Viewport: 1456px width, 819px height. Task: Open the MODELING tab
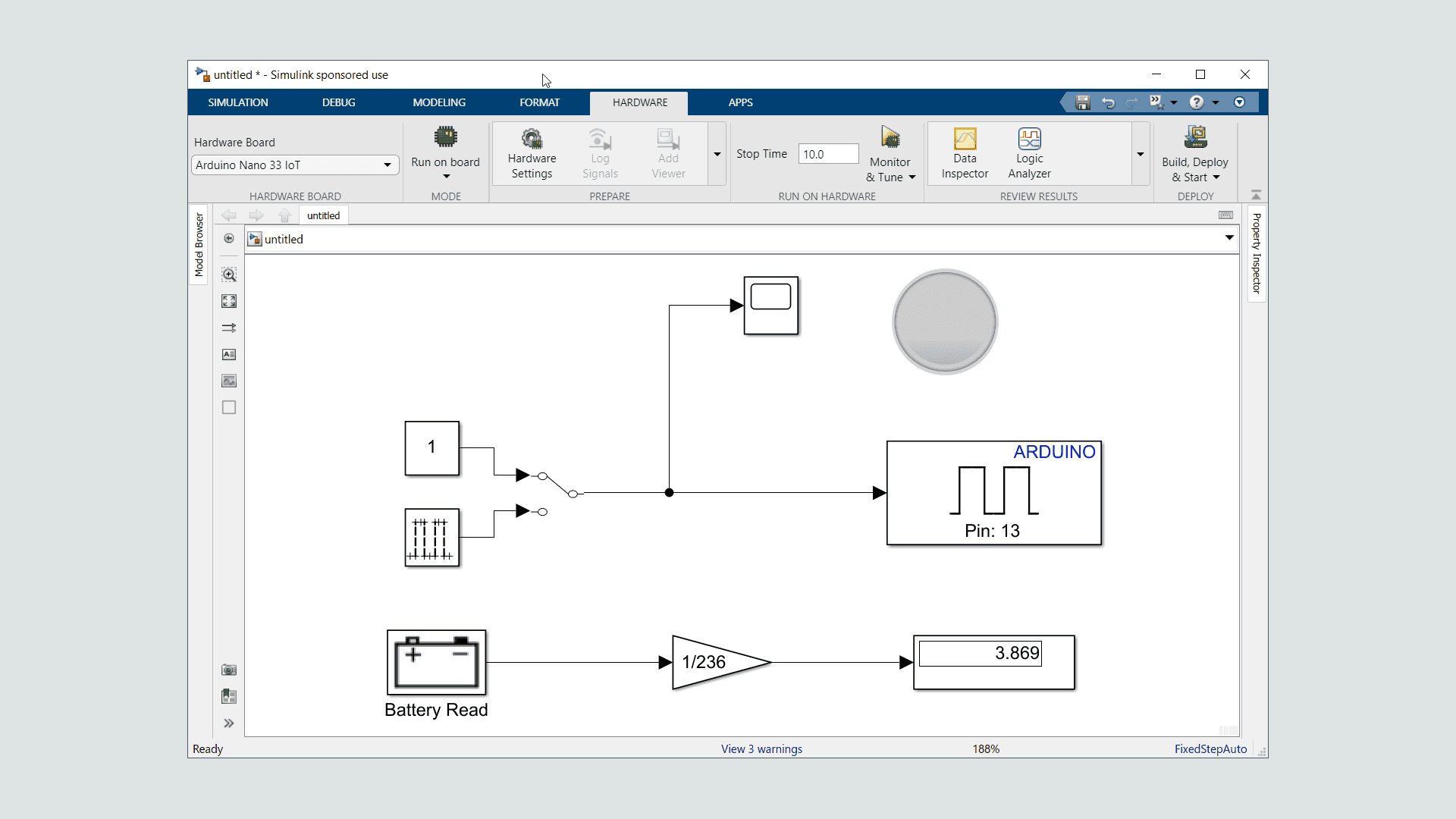click(x=439, y=102)
